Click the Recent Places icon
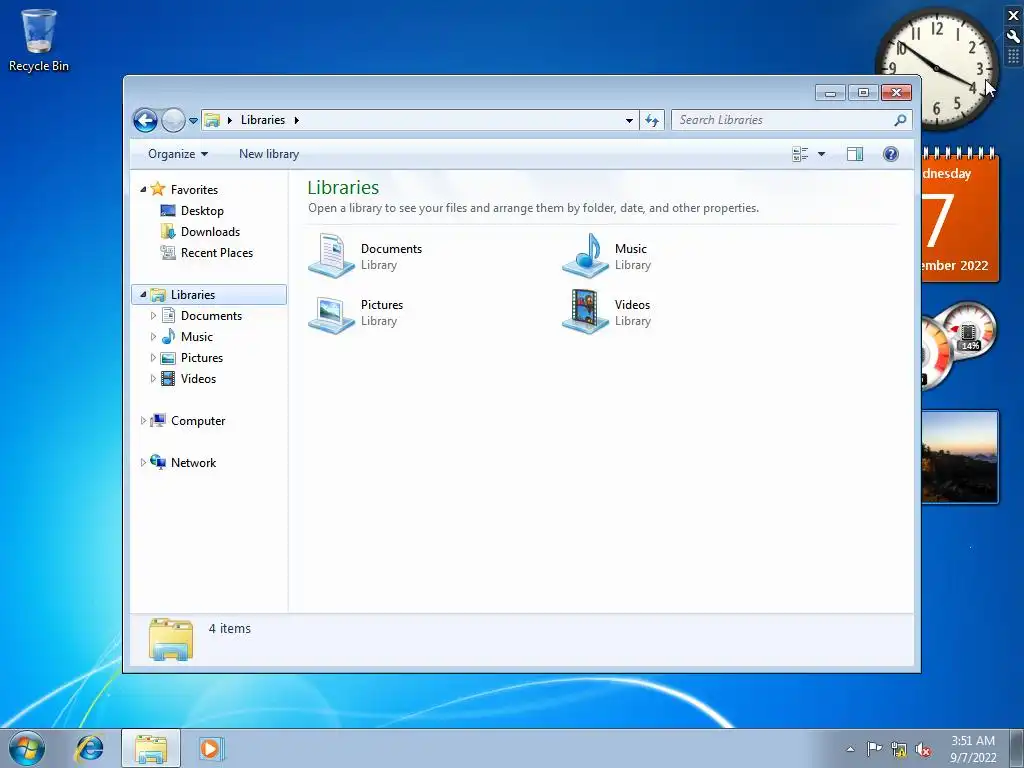 coord(168,252)
